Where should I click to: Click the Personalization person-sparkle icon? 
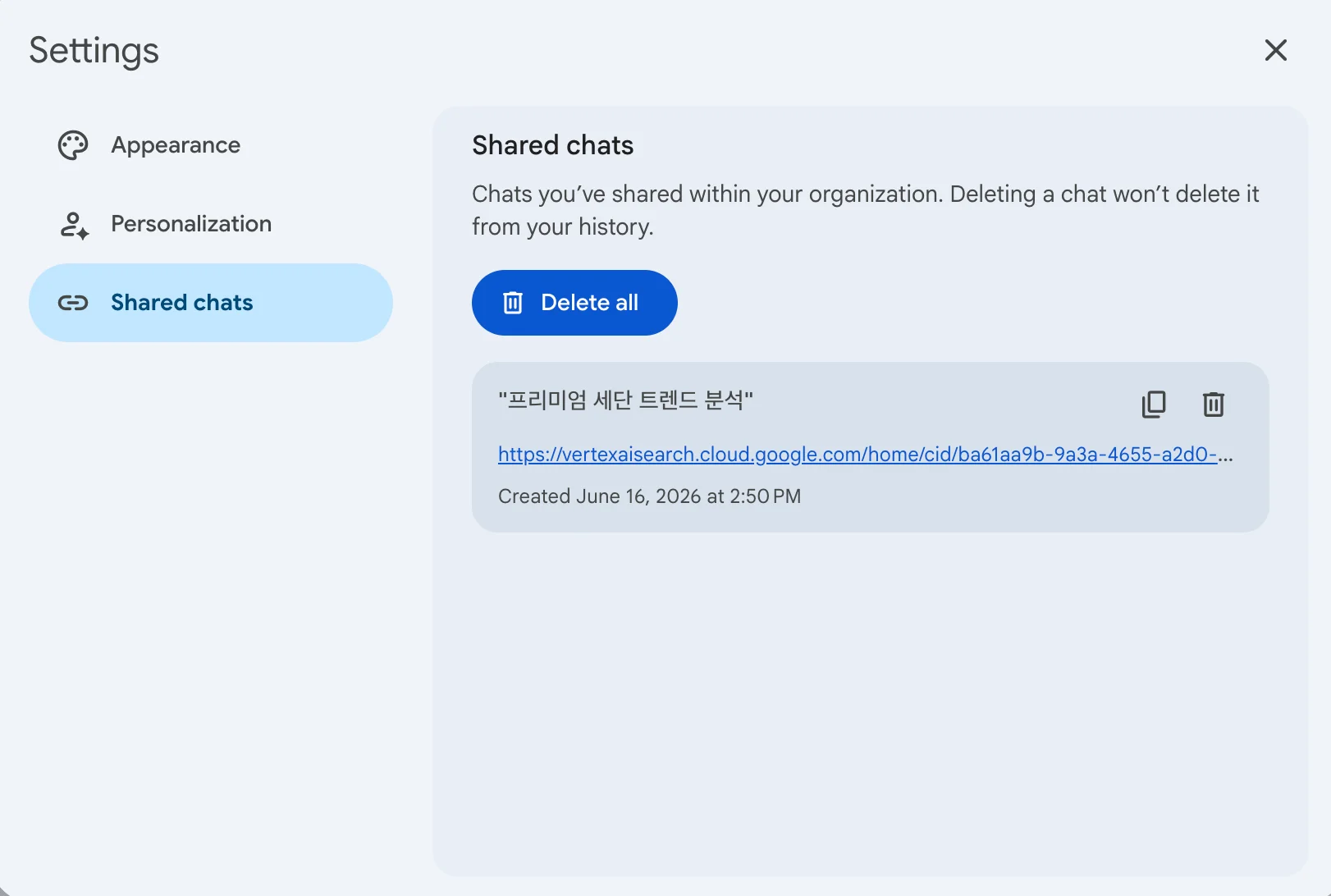(74, 224)
